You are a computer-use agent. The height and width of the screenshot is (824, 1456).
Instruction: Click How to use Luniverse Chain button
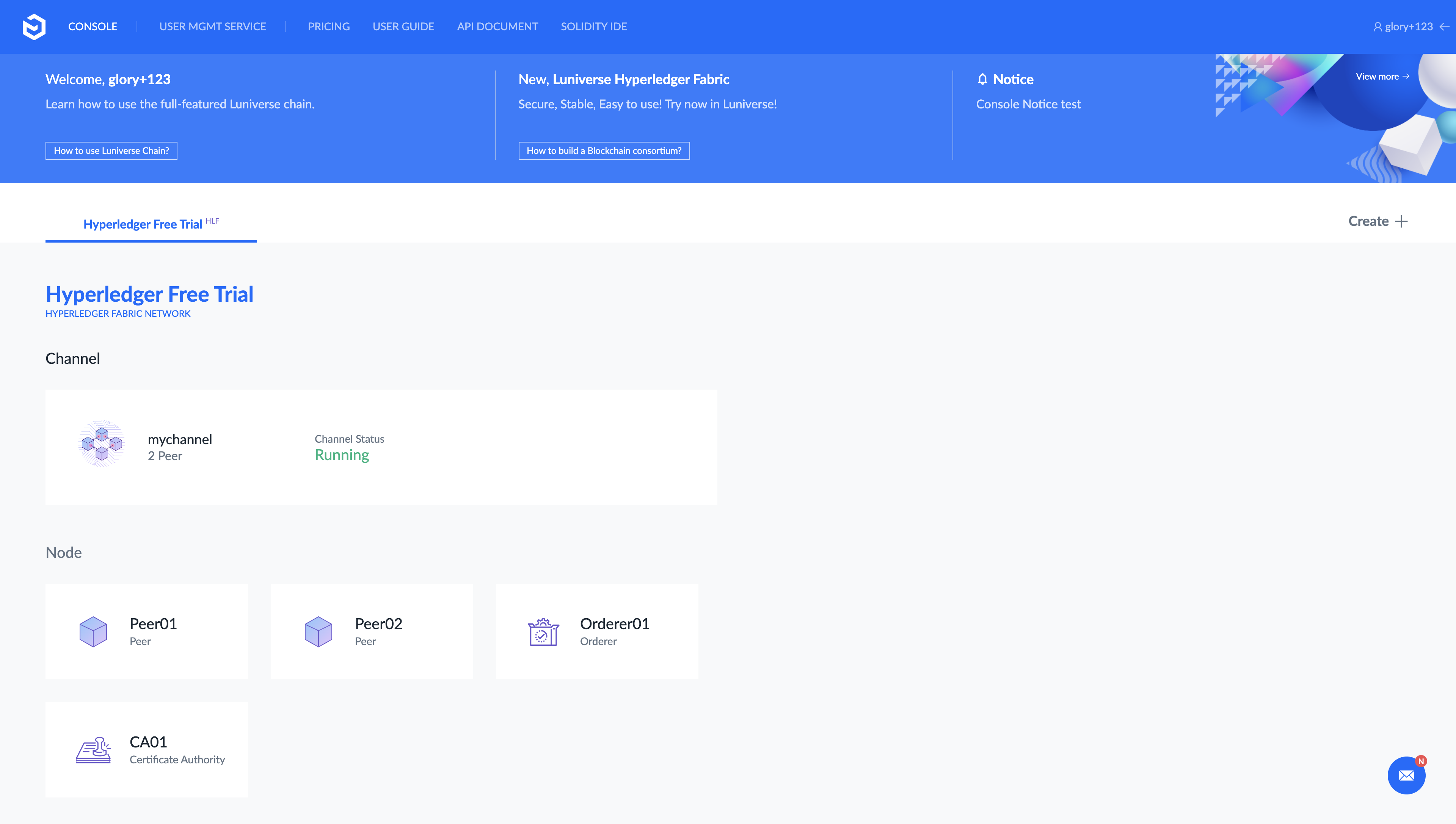pos(111,150)
